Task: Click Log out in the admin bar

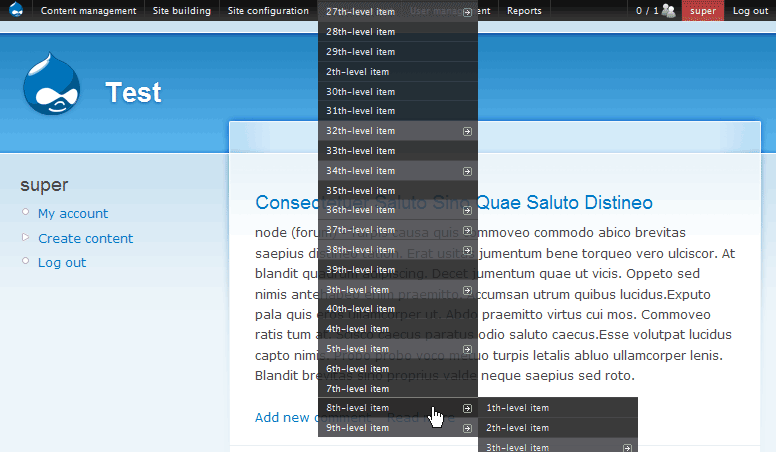Action: click(750, 10)
